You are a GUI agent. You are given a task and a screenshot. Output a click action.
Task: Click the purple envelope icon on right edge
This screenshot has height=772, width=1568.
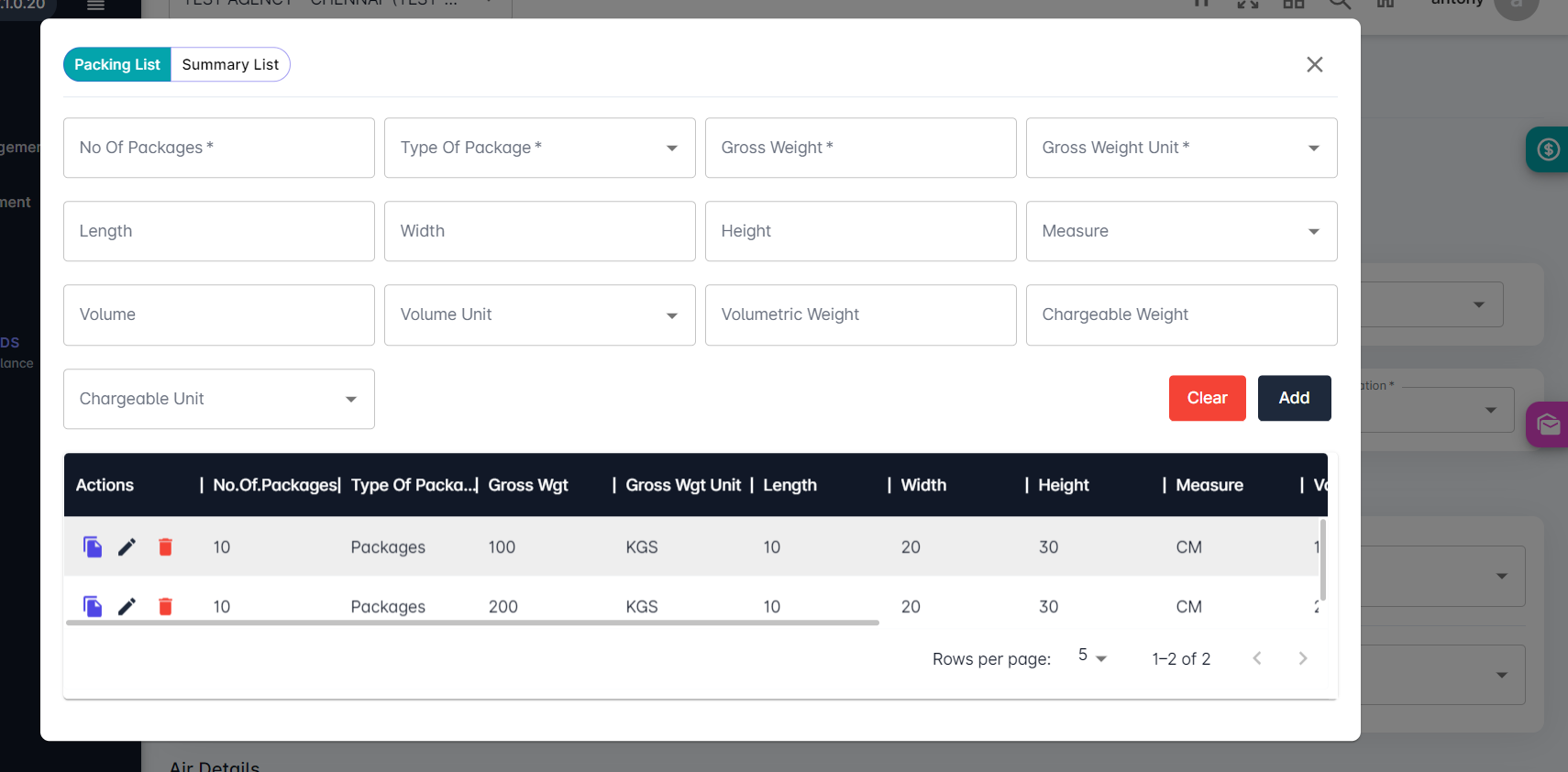coord(1548,425)
